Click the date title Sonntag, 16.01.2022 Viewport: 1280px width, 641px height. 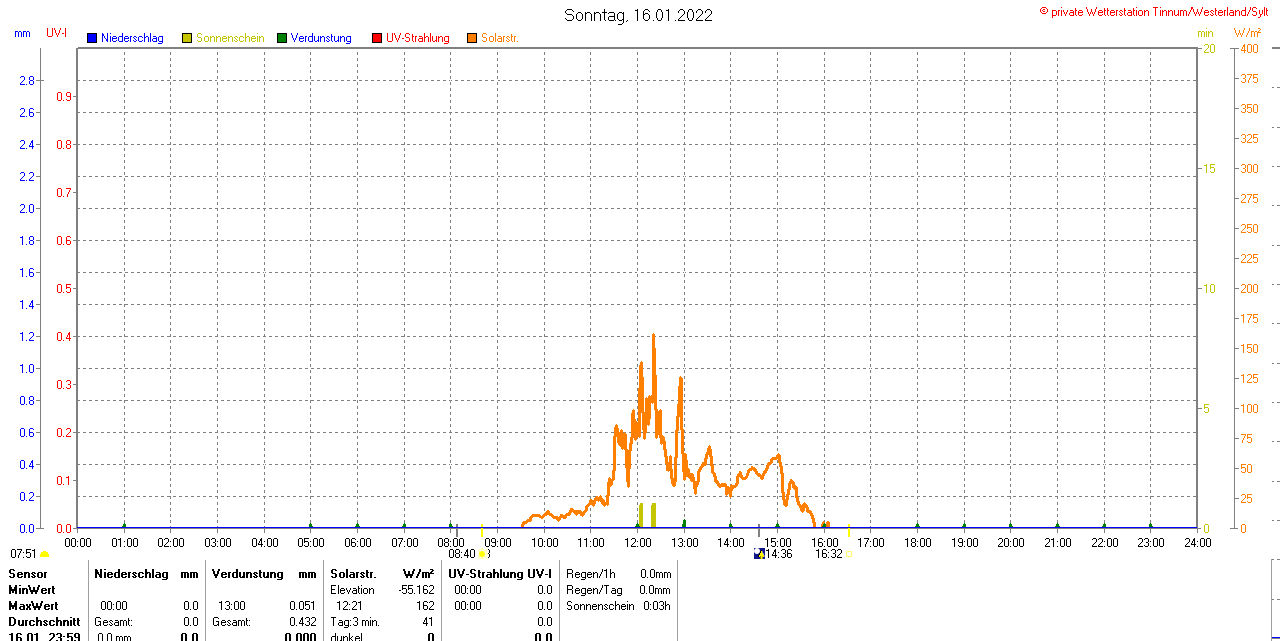638,15
